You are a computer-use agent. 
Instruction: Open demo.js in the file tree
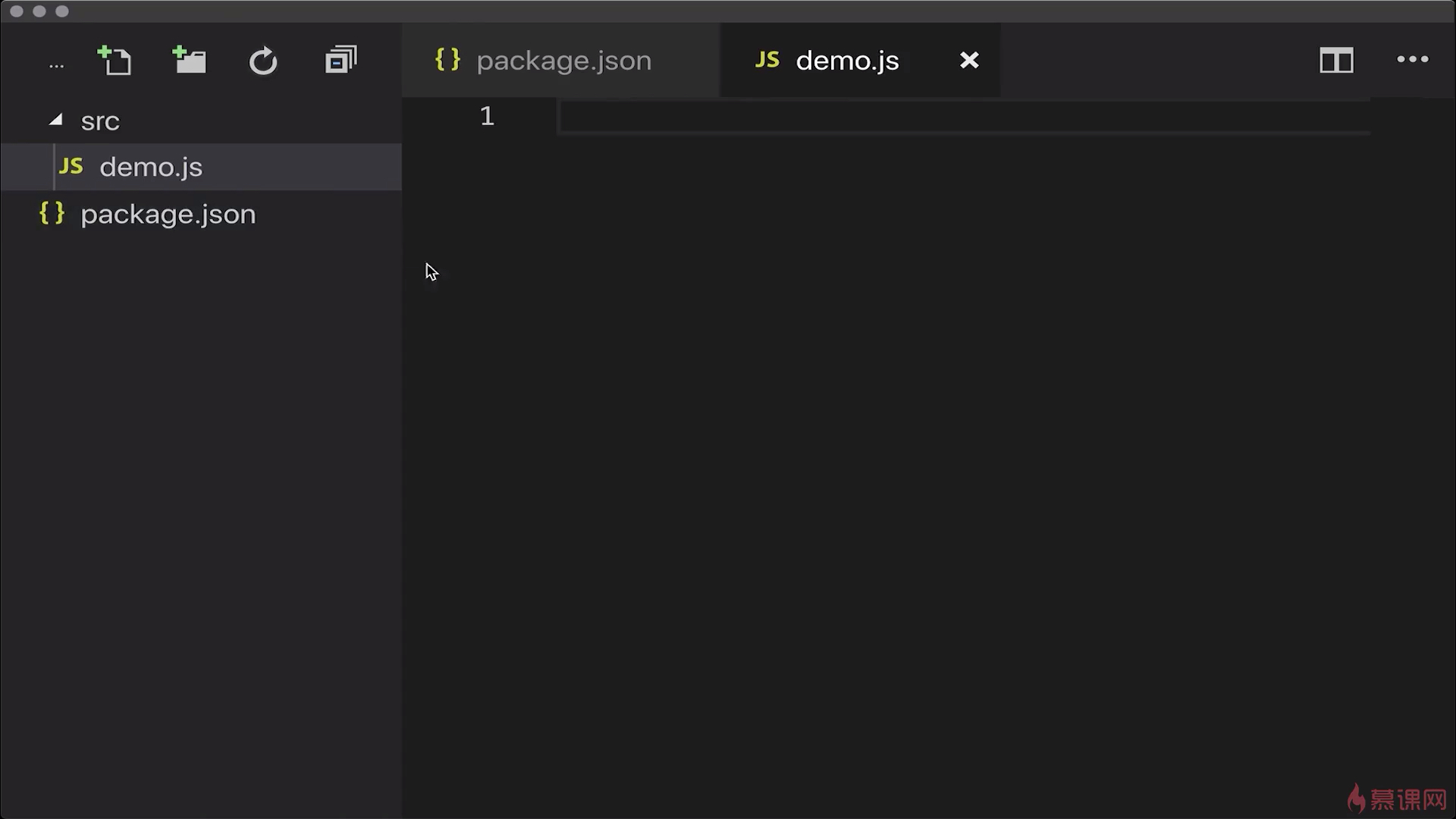point(151,167)
